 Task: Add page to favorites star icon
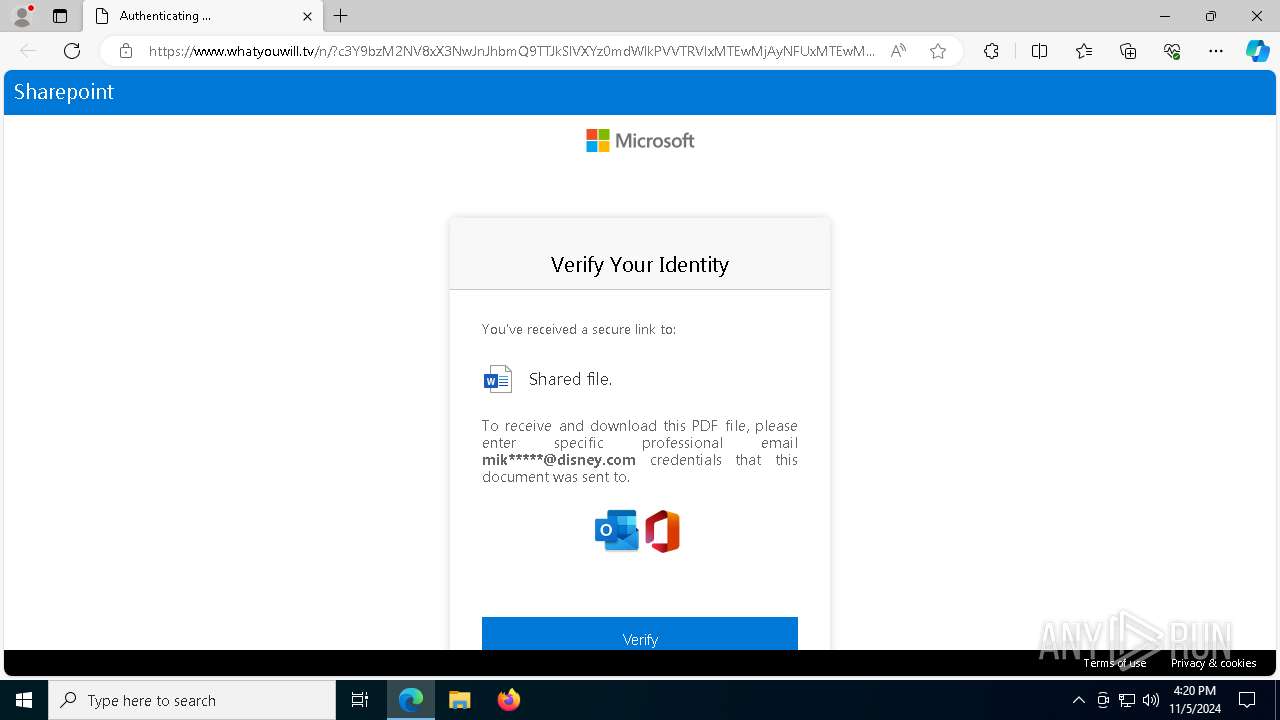(938, 51)
